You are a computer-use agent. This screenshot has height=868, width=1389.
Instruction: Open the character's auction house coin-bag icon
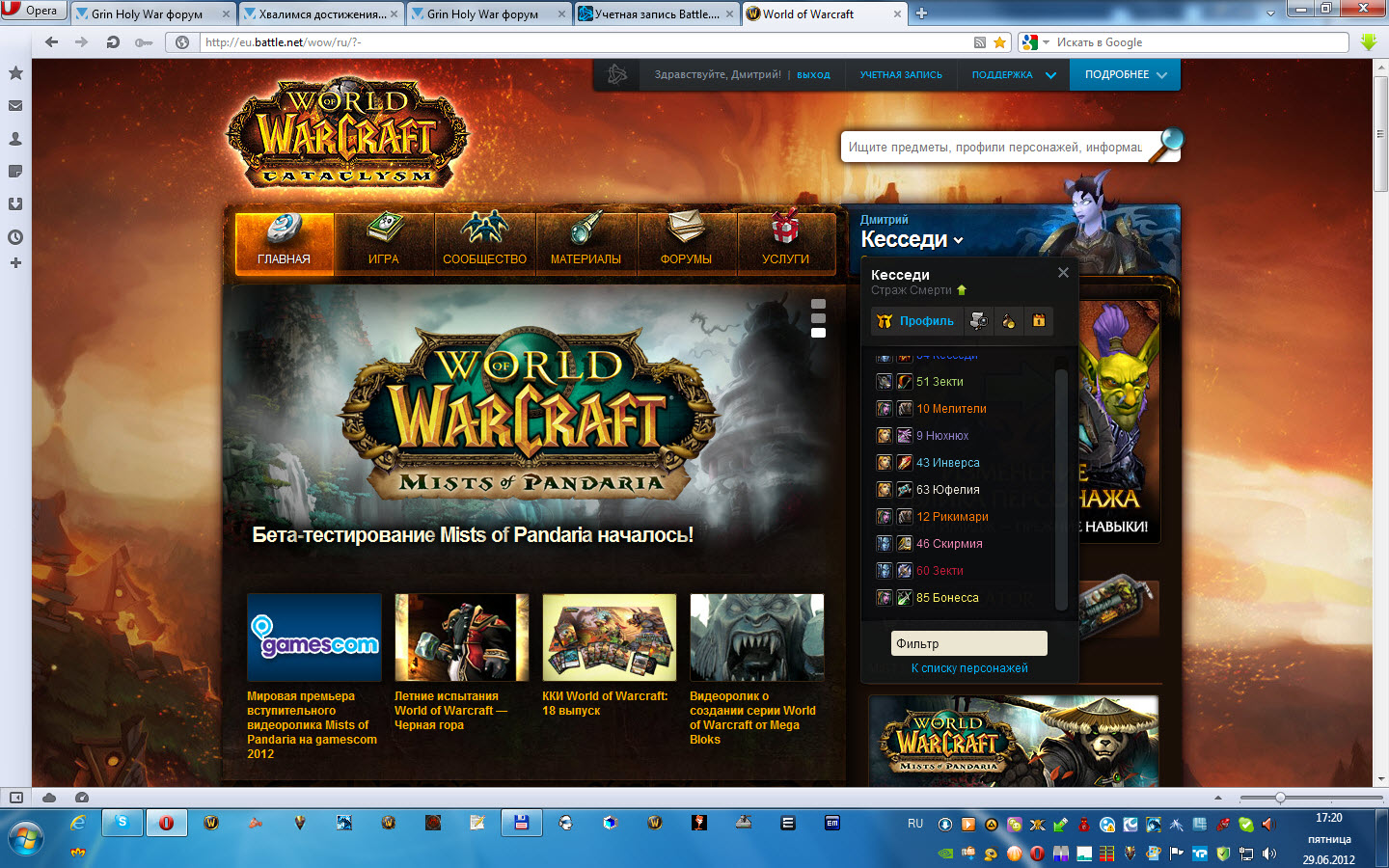[1008, 321]
